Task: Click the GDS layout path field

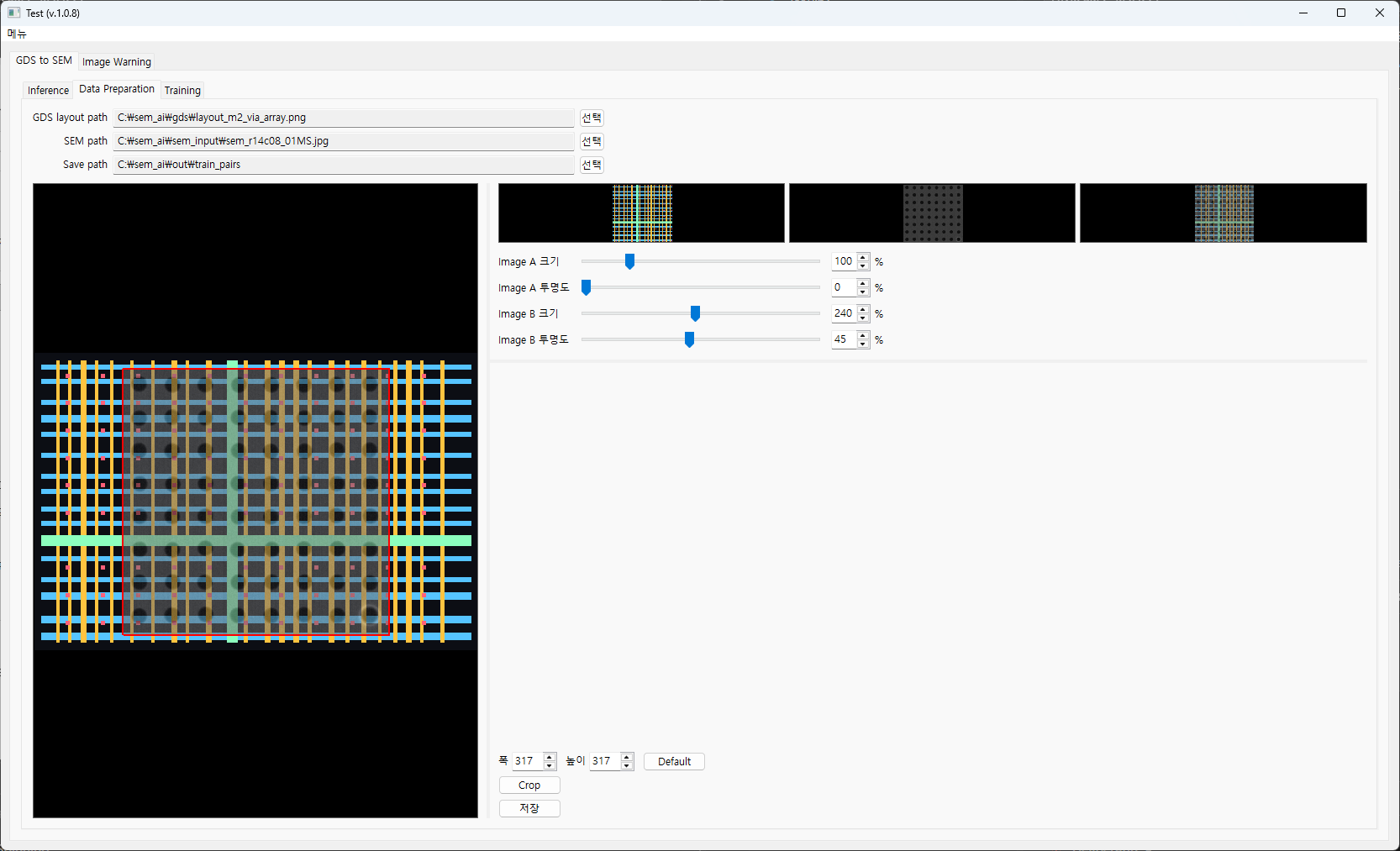Action: [x=344, y=118]
